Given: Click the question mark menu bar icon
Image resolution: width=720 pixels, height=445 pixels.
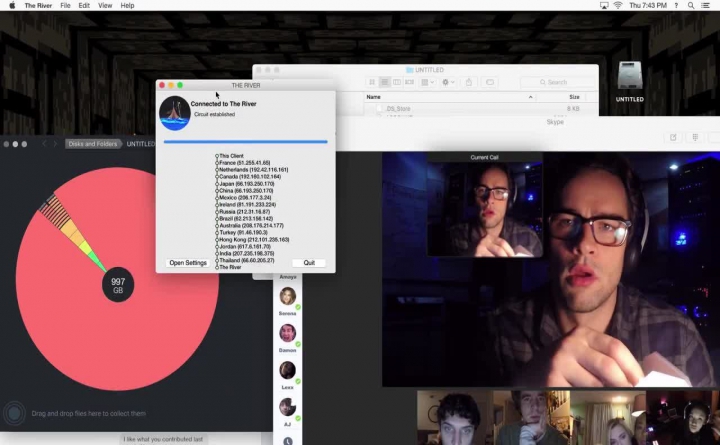Looking at the screenshot, I should (x=676, y=6).
